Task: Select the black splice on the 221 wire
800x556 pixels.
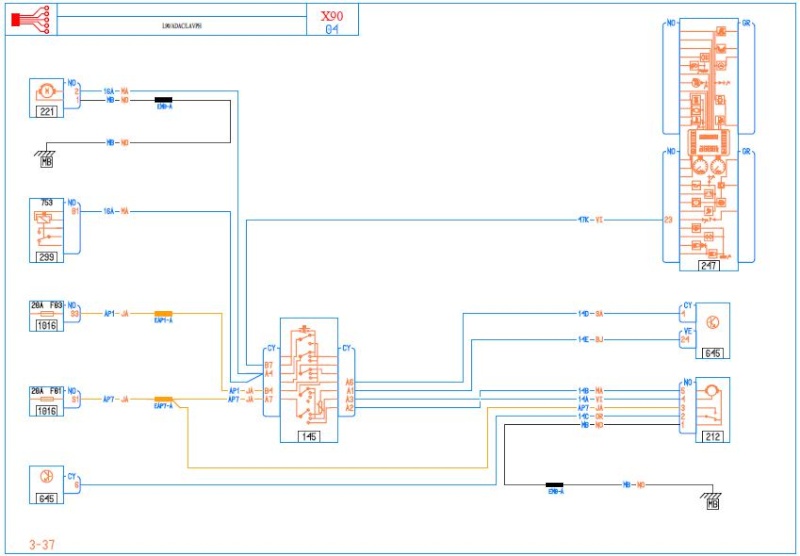Action: tap(163, 100)
